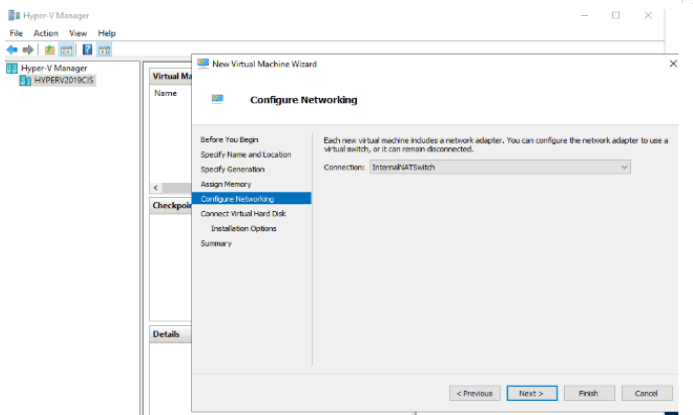Click the Previous button
The width and height of the screenshot is (693, 415).
coord(475,393)
